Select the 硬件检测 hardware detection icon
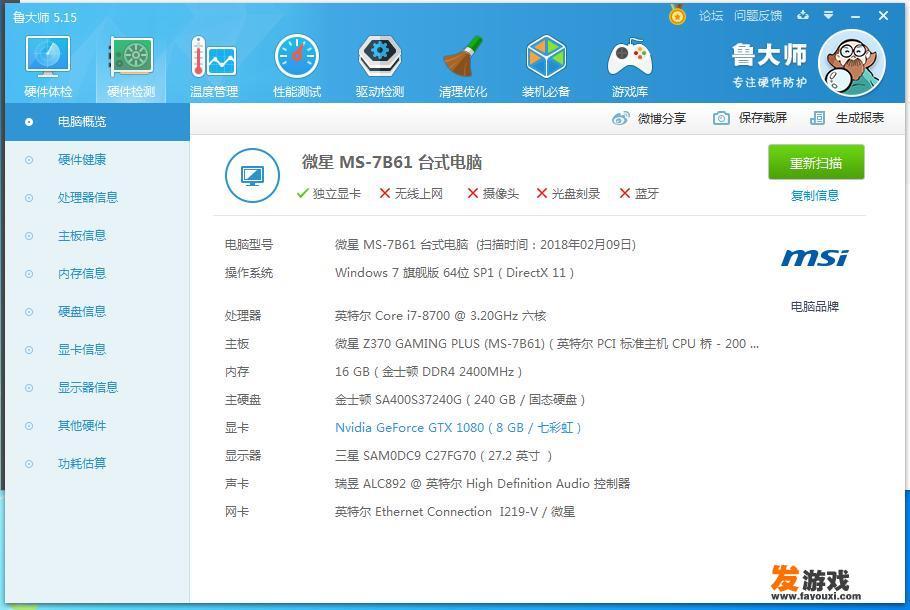This screenshot has height=610, width=910. point(131,57)
